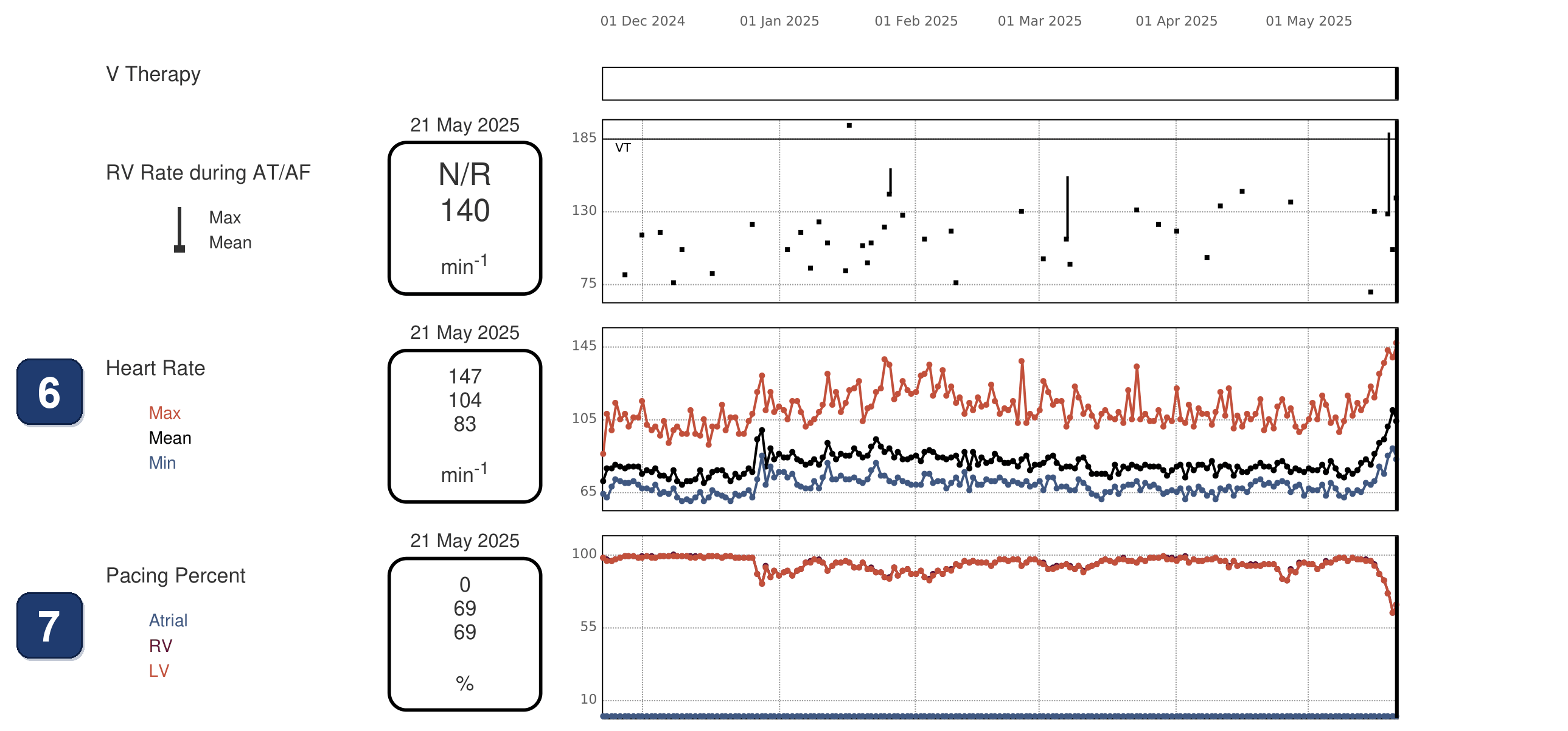Click the 01 Jan 2025 timeline date
This screenshot has width=1568, height=731.
pyautogui.click(x=779, y=21)
